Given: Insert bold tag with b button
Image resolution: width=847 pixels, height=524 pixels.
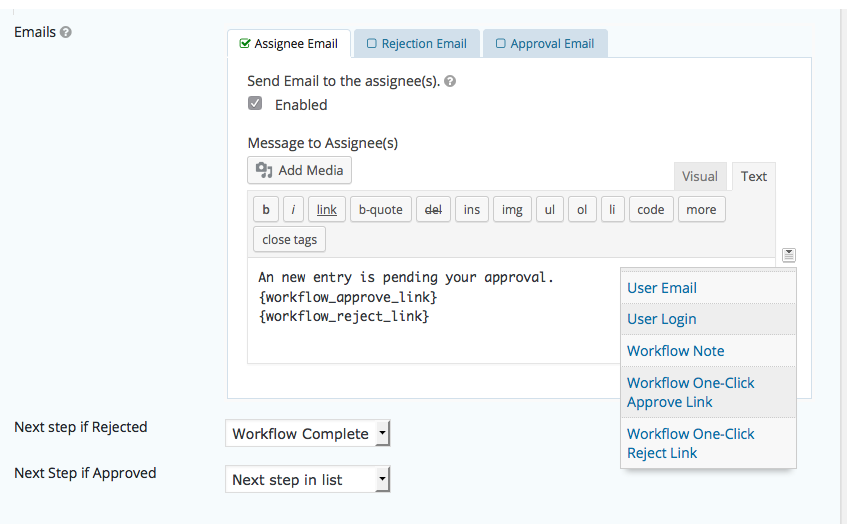Looking at the screenshot, I should pos(266,209).
